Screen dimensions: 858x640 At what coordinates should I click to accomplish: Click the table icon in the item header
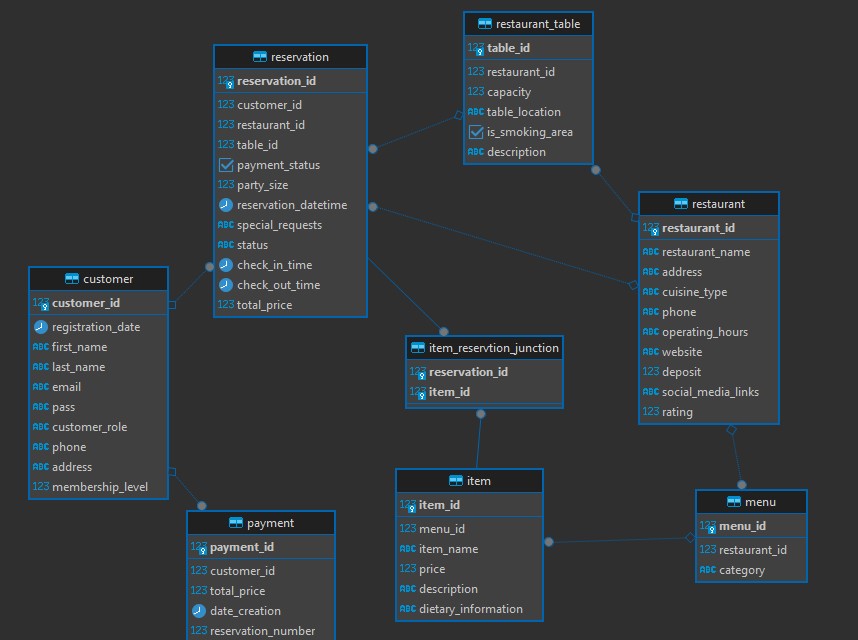click(x=456, y=481)
